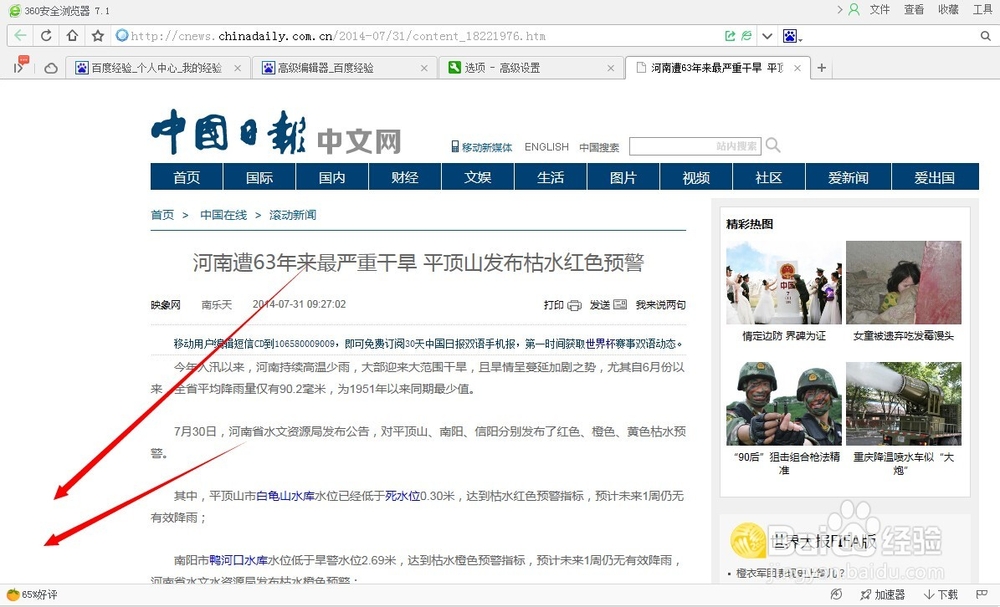The width and height of the screenshot is (1000, 607).
Task: Switch to 选项 - 高级设置 tab
Action: coord(531,68)
